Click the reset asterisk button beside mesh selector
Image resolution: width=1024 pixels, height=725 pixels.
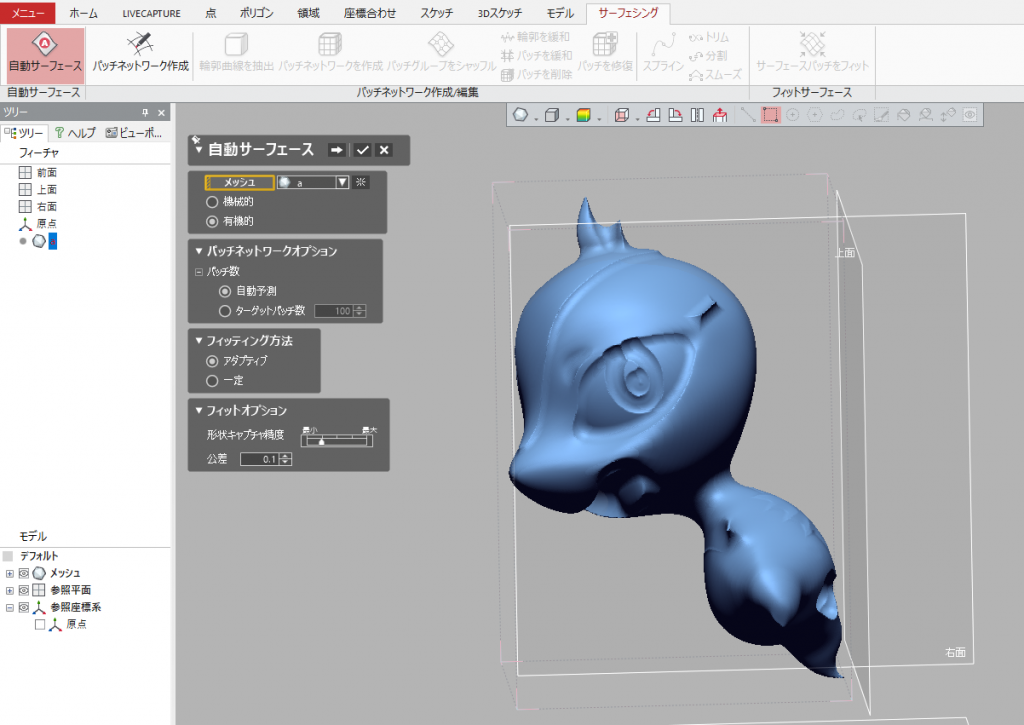pos(361,182)
